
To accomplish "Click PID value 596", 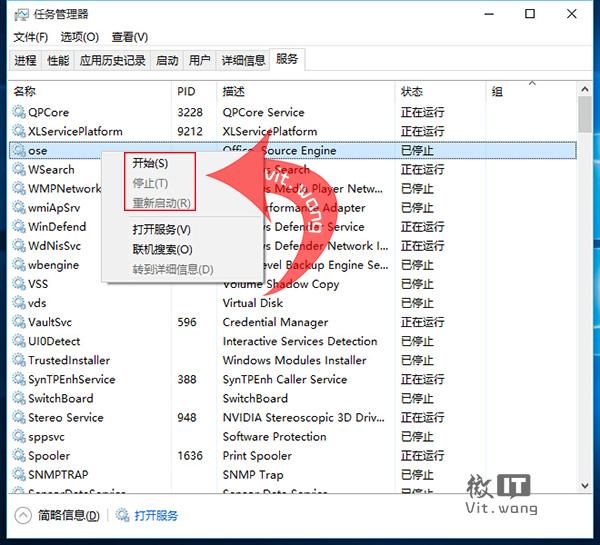I will [x=187, y=322].
